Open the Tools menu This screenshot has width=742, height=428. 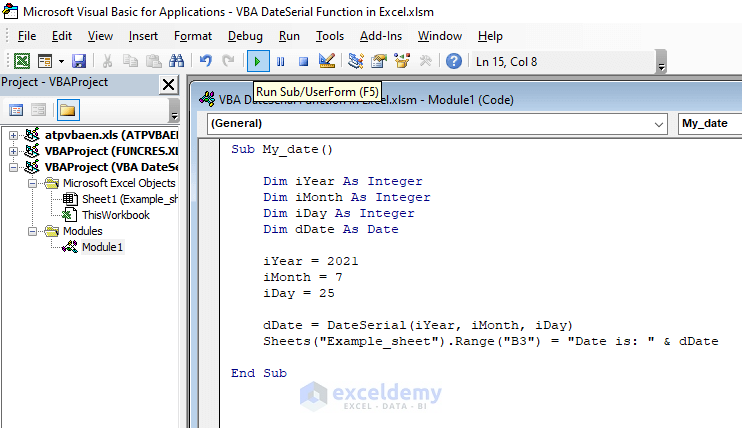click(x=329, y=36)
